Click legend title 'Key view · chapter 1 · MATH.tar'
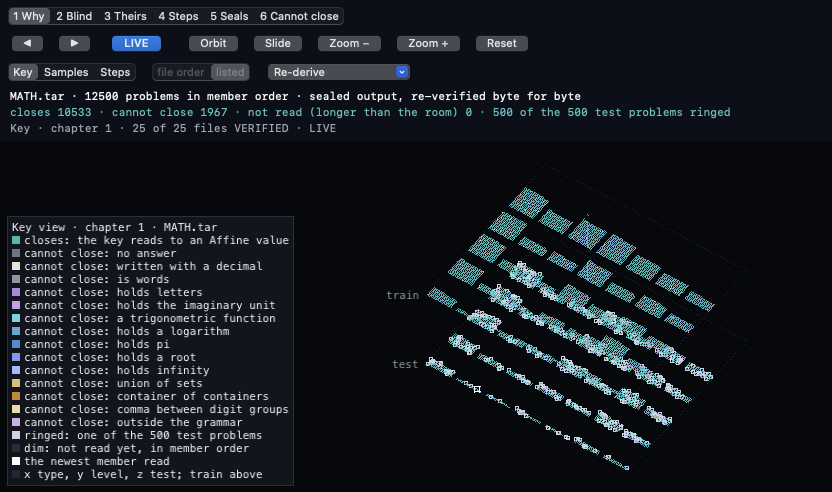This screenshot has height=492, width=832. tap(115, 227)
